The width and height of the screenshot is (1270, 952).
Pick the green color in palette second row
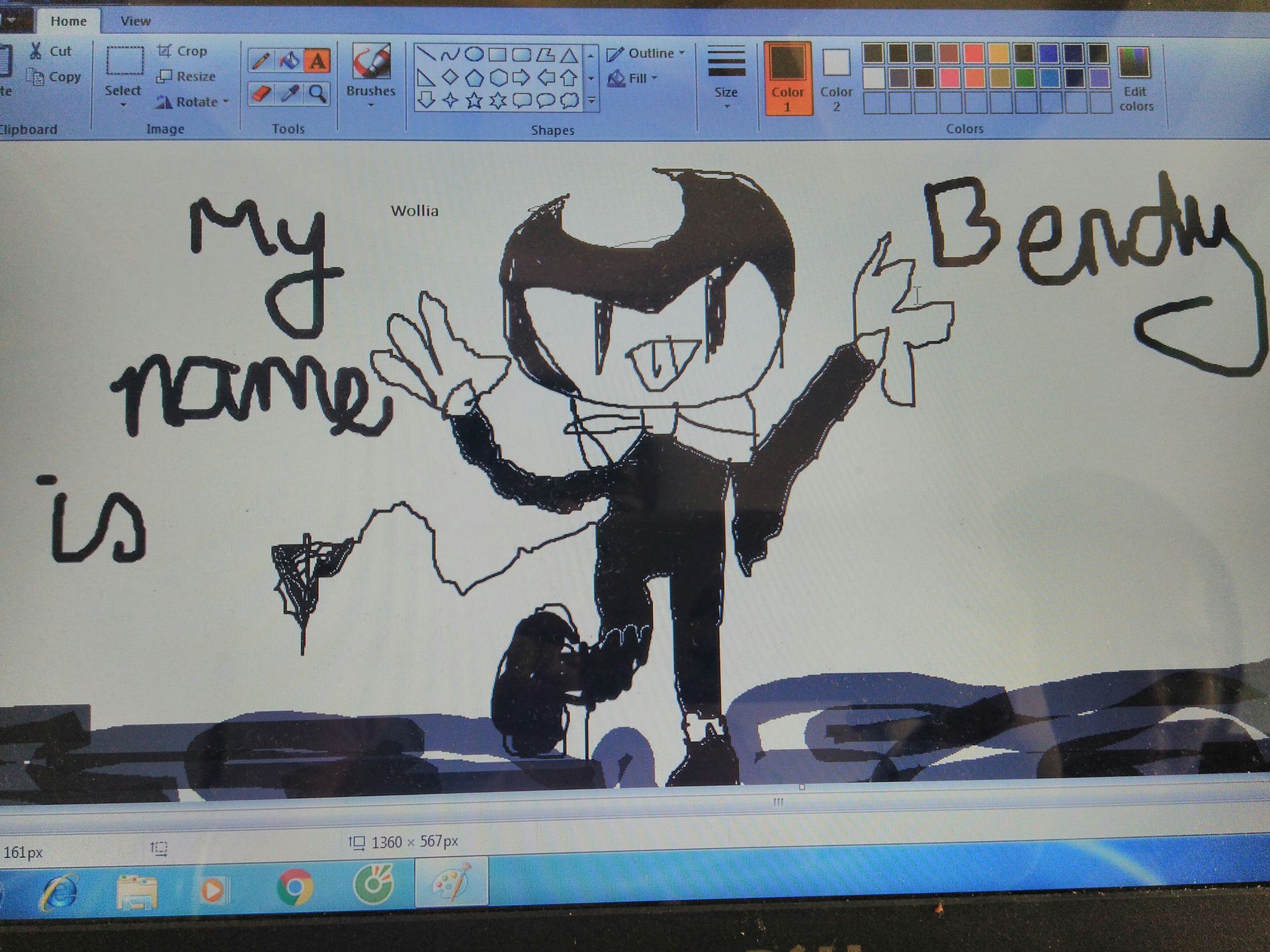pos(1024,78)
